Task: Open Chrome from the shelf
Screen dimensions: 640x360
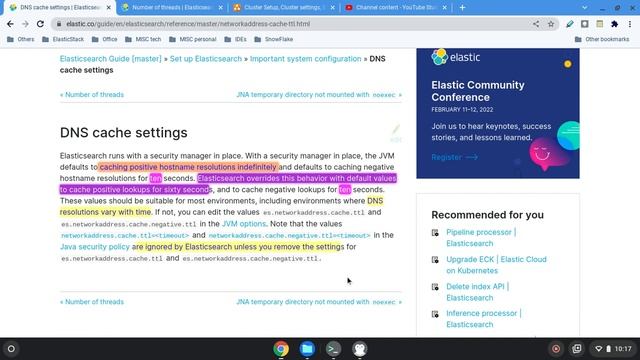Action: point(281,349)
